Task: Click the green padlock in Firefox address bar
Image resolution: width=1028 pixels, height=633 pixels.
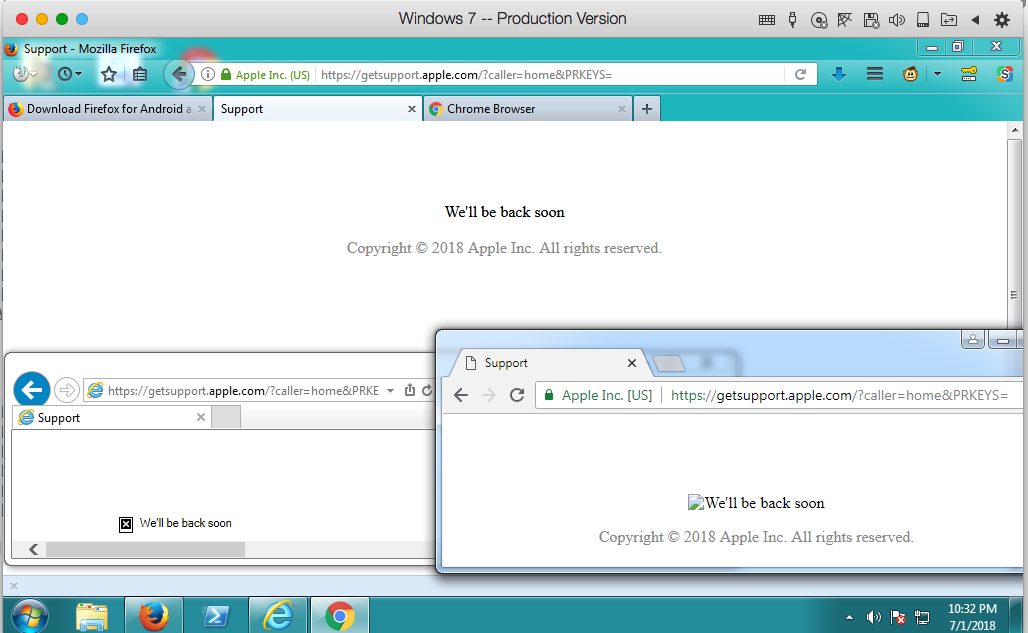Action: click(x=226, y=74)
